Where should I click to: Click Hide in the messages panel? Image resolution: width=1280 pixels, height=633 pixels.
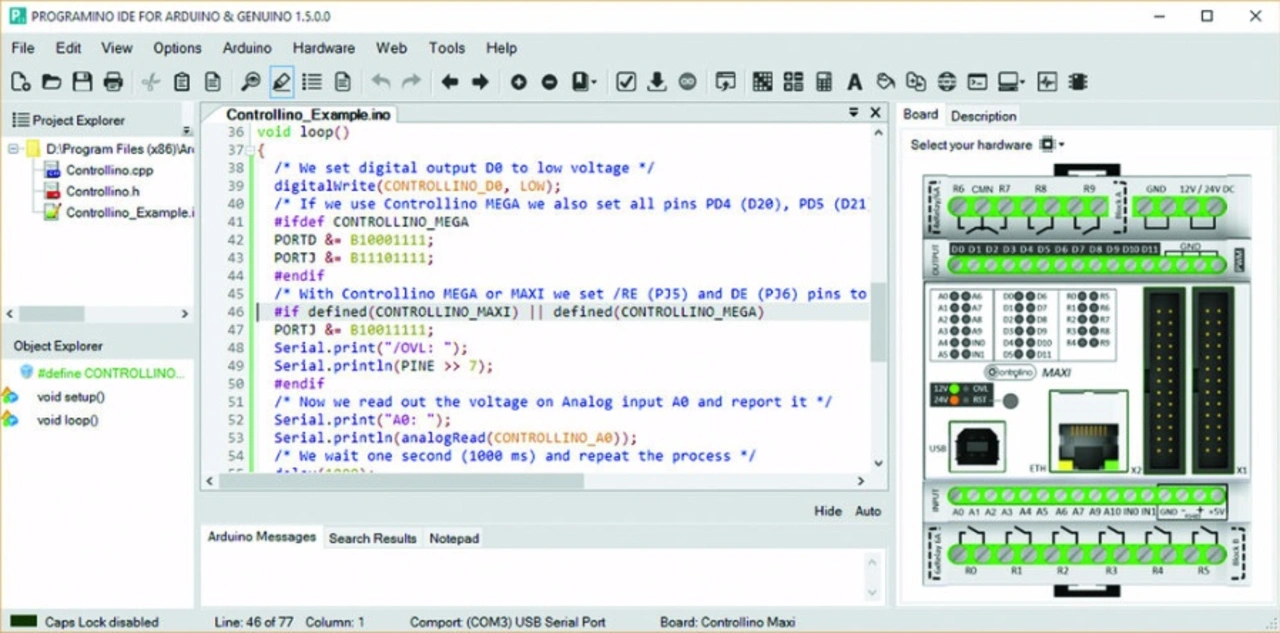pos(827,511)
